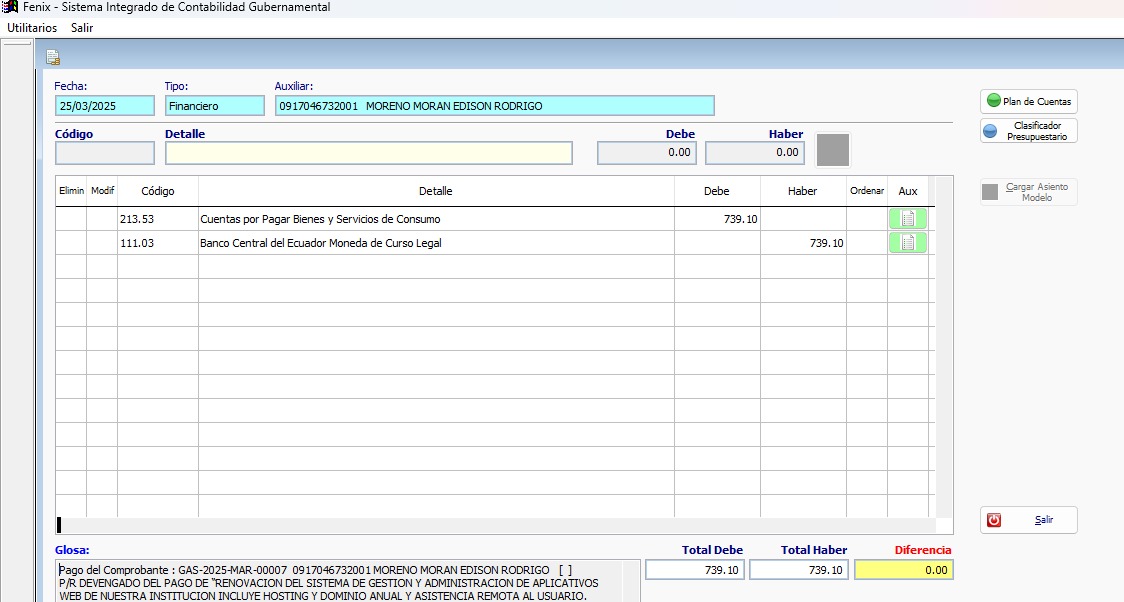Select the Tipo field showing Financiero
This screenshot has height=602, width=1124.
point(214,106)
